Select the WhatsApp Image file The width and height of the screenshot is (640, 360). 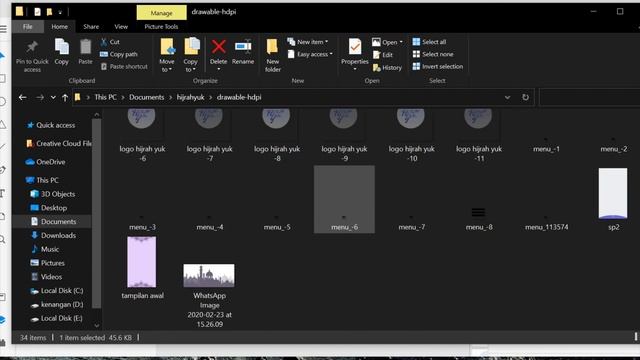pyautogui.click(x=209, y=295)
